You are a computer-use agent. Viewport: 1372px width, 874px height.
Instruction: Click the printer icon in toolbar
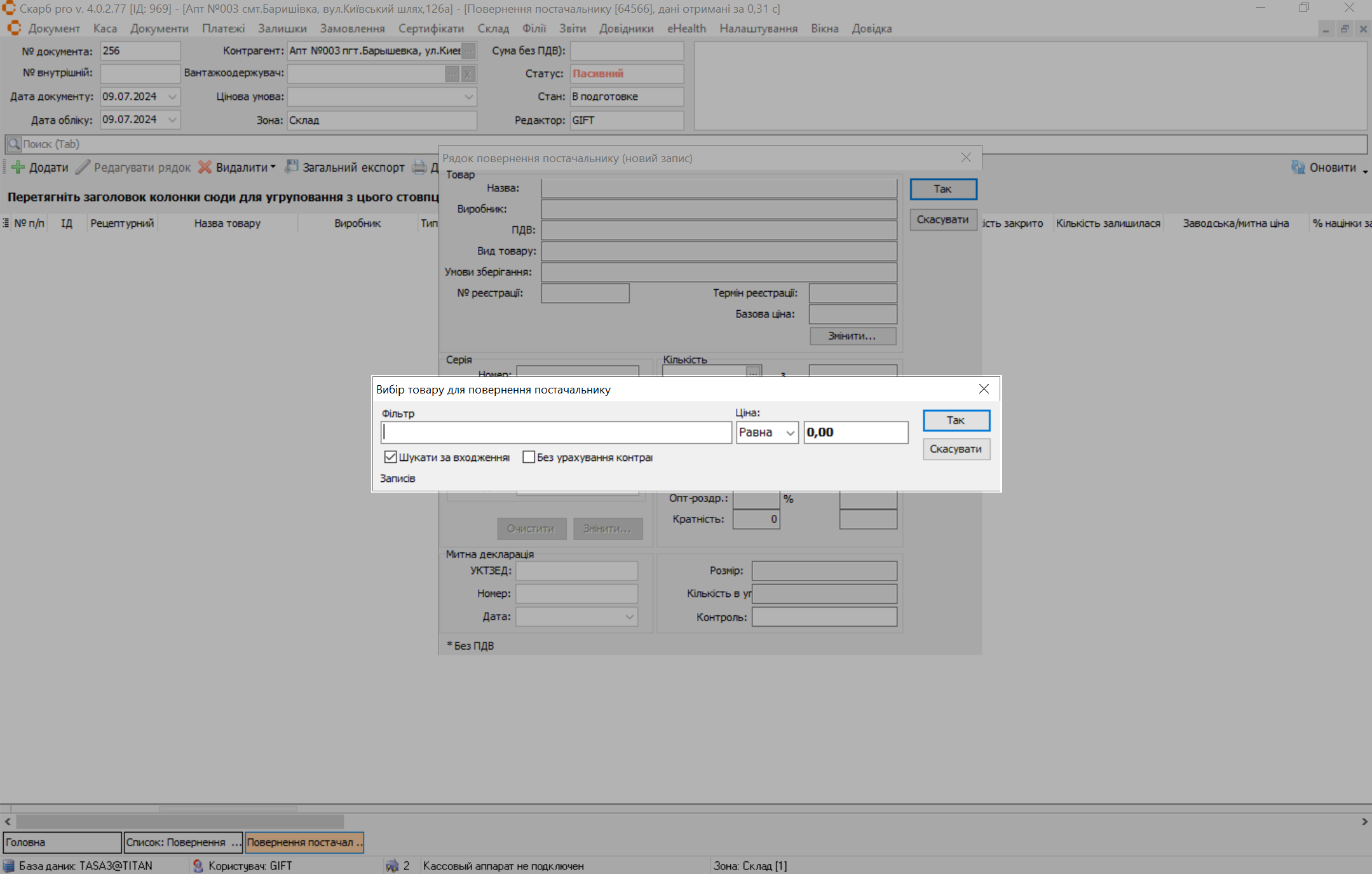coord(419,167)
